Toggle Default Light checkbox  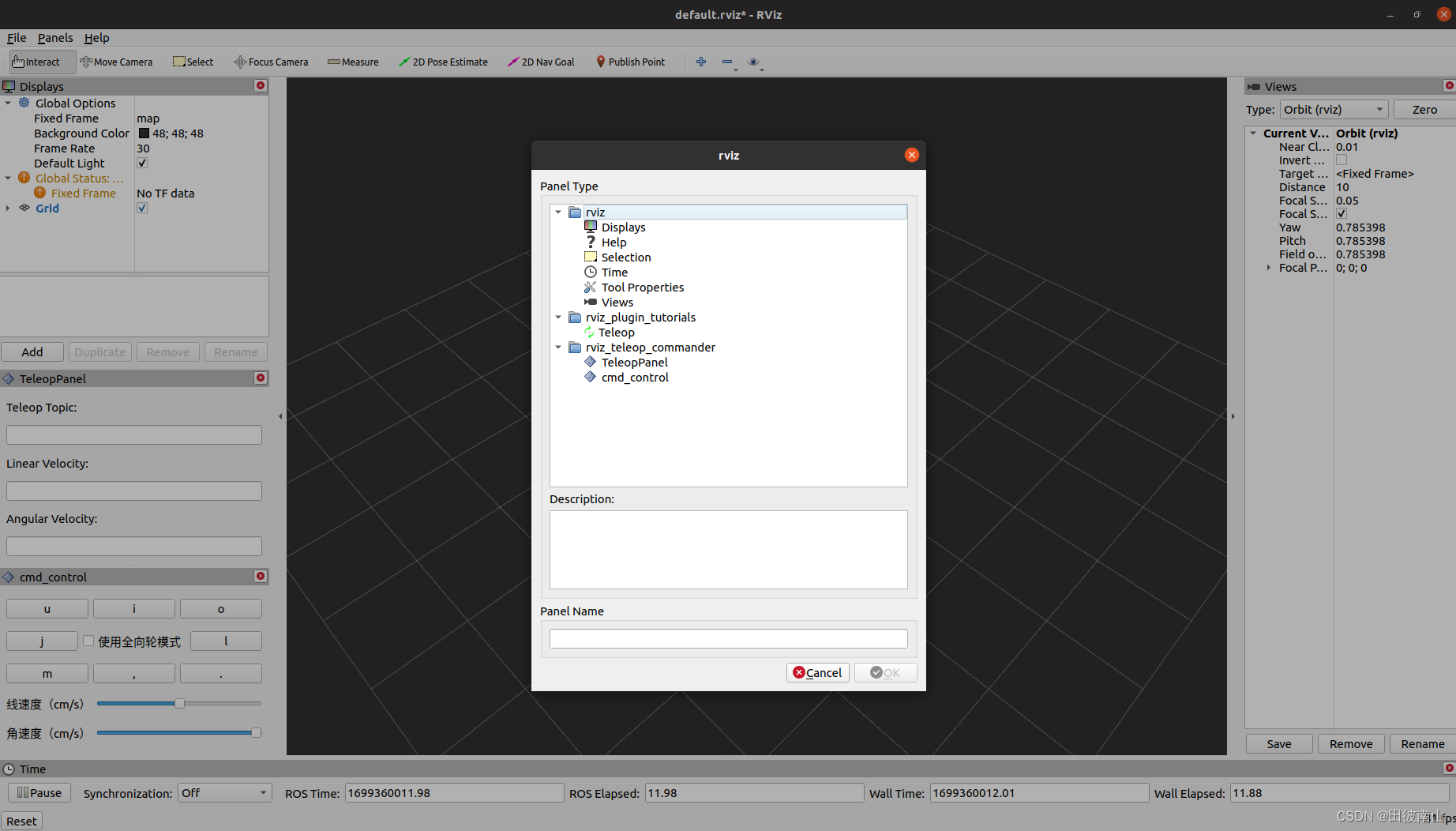[142, 163]
